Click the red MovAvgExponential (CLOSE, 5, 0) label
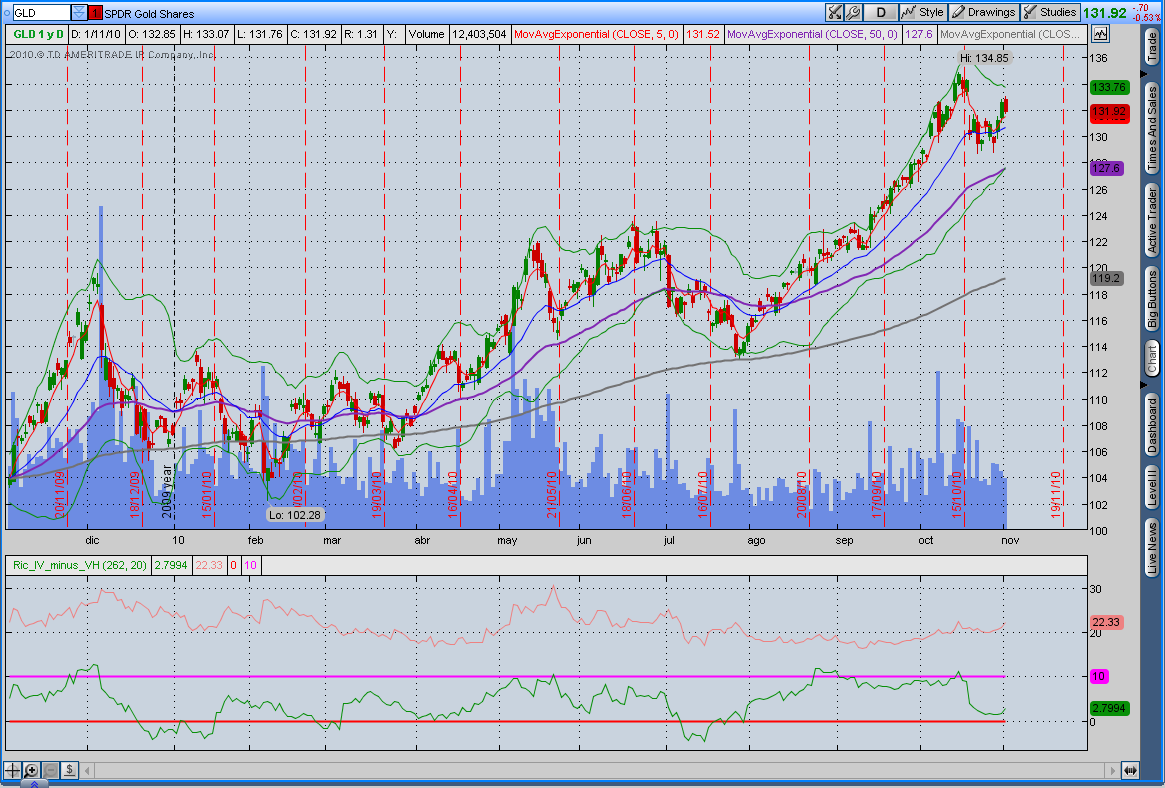 (x=597, y=34)
